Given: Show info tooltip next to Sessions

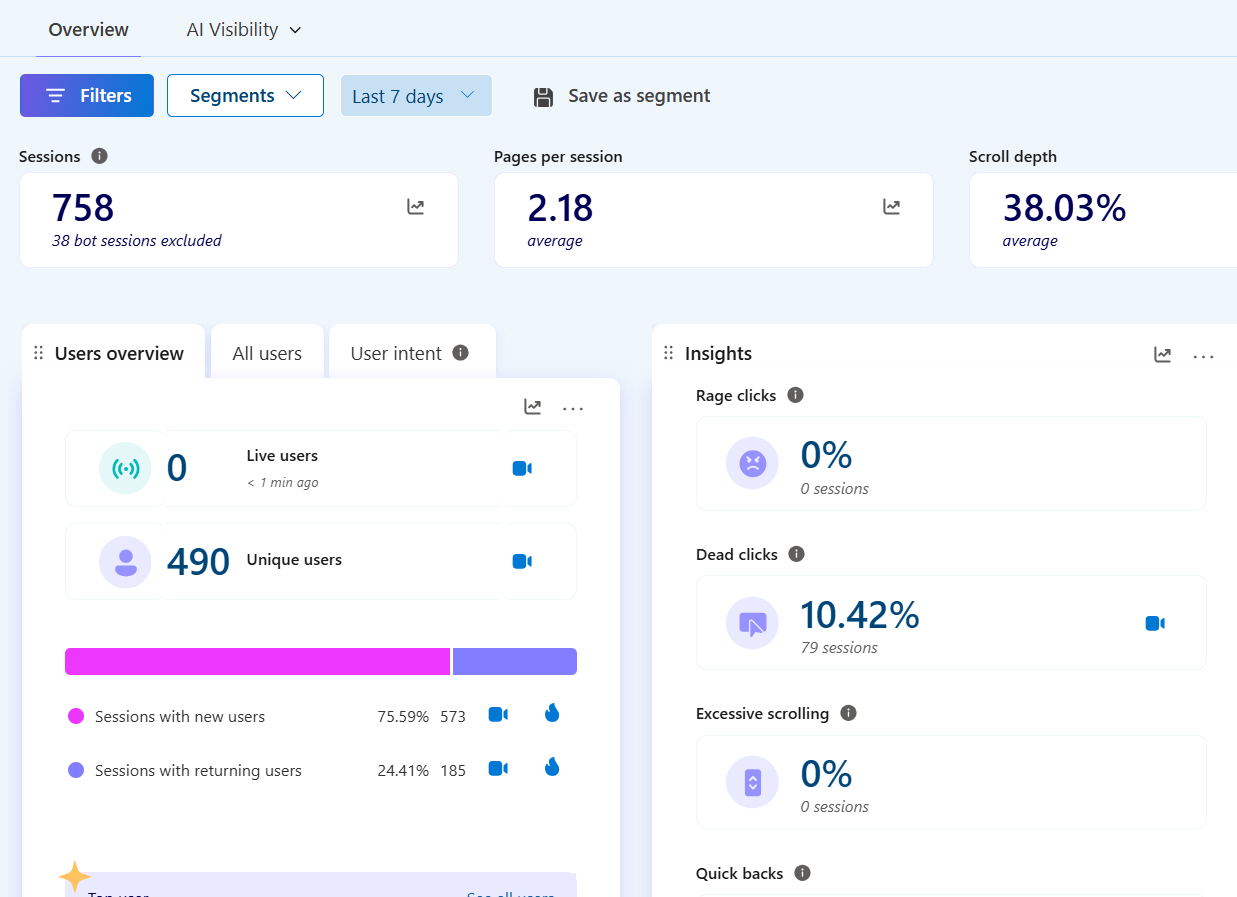Looking at the screenshot, I should pos(99,156).
